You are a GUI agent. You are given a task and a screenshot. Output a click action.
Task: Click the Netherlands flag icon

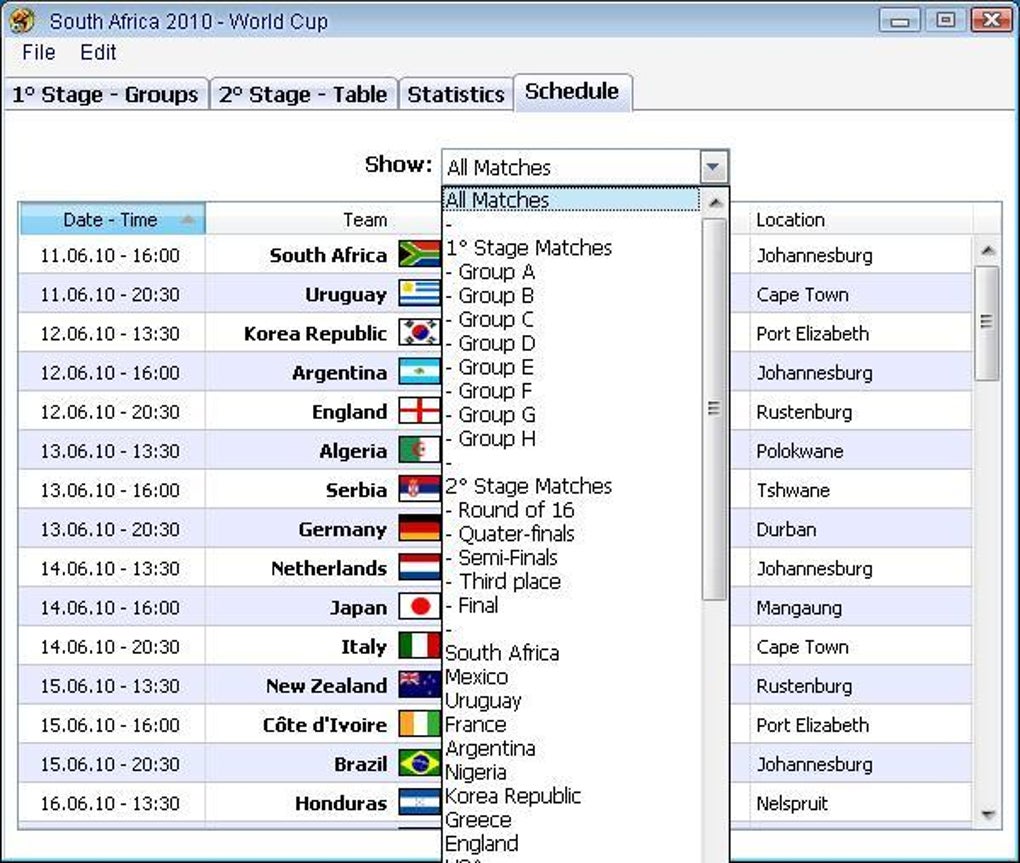(x=420, y=567)
